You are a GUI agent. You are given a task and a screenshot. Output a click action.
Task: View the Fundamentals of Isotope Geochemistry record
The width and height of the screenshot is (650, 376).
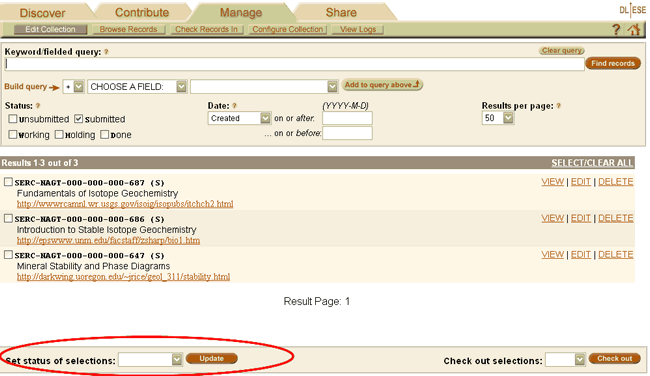(553, 182)
